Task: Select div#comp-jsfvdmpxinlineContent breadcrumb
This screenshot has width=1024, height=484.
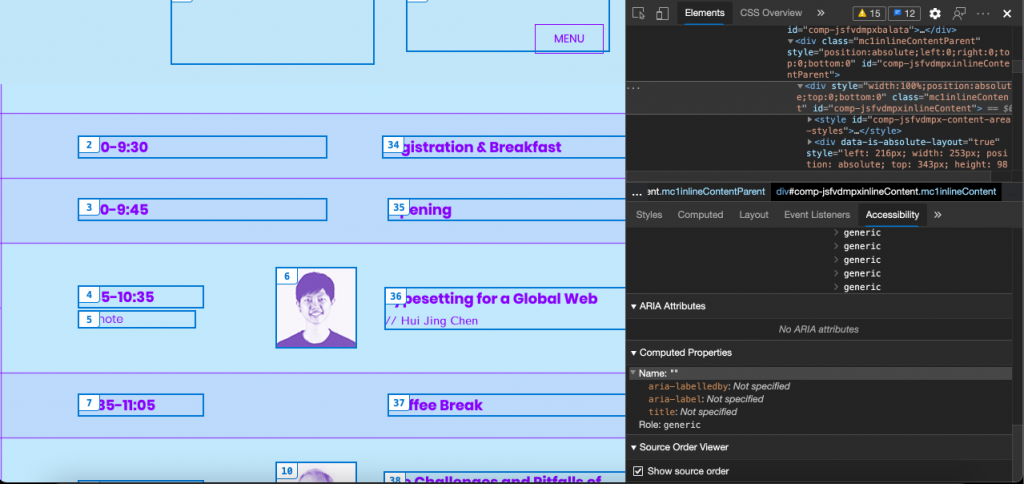Action: (886, 192)
